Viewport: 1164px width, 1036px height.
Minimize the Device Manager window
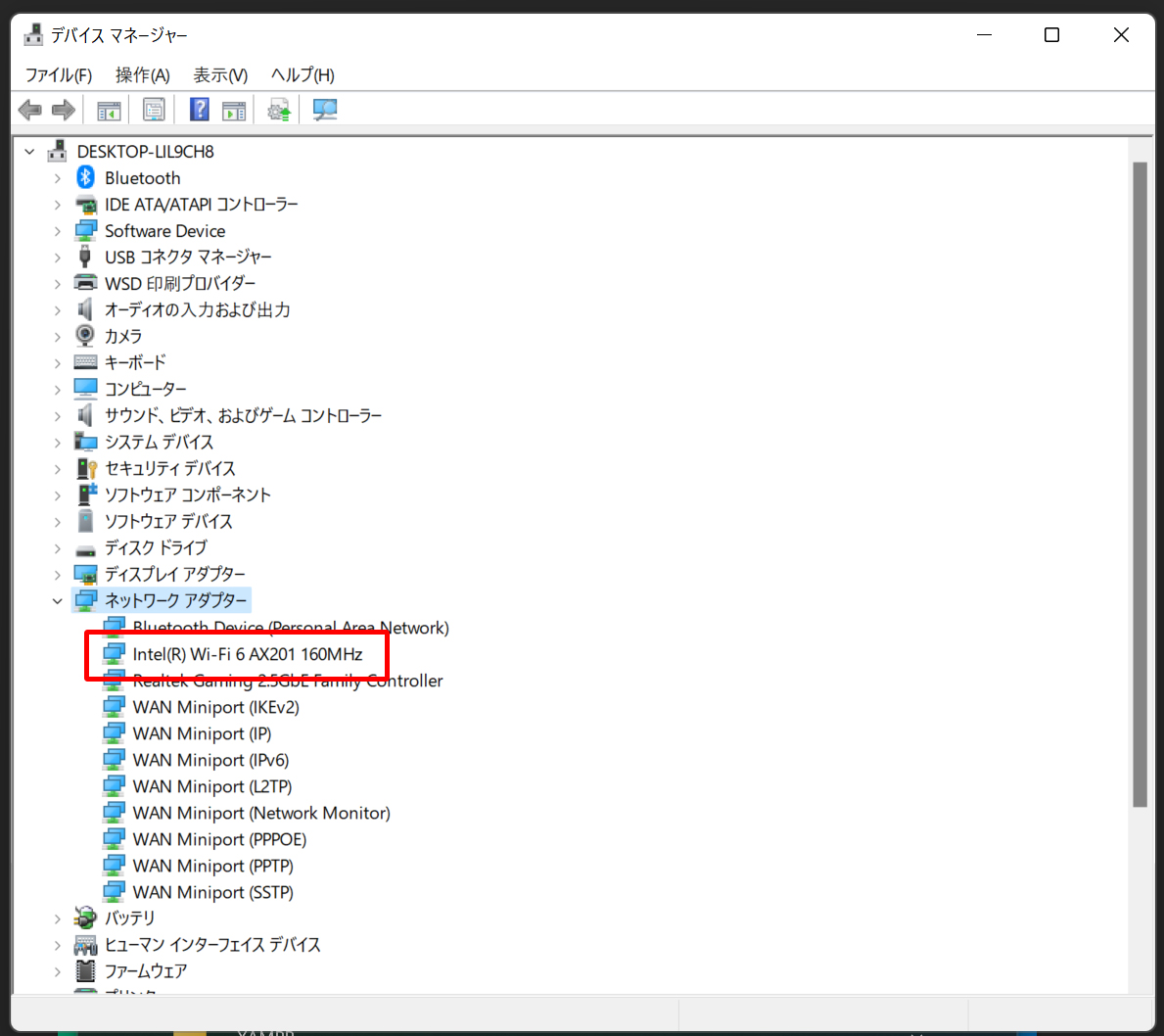coord(984,35)
